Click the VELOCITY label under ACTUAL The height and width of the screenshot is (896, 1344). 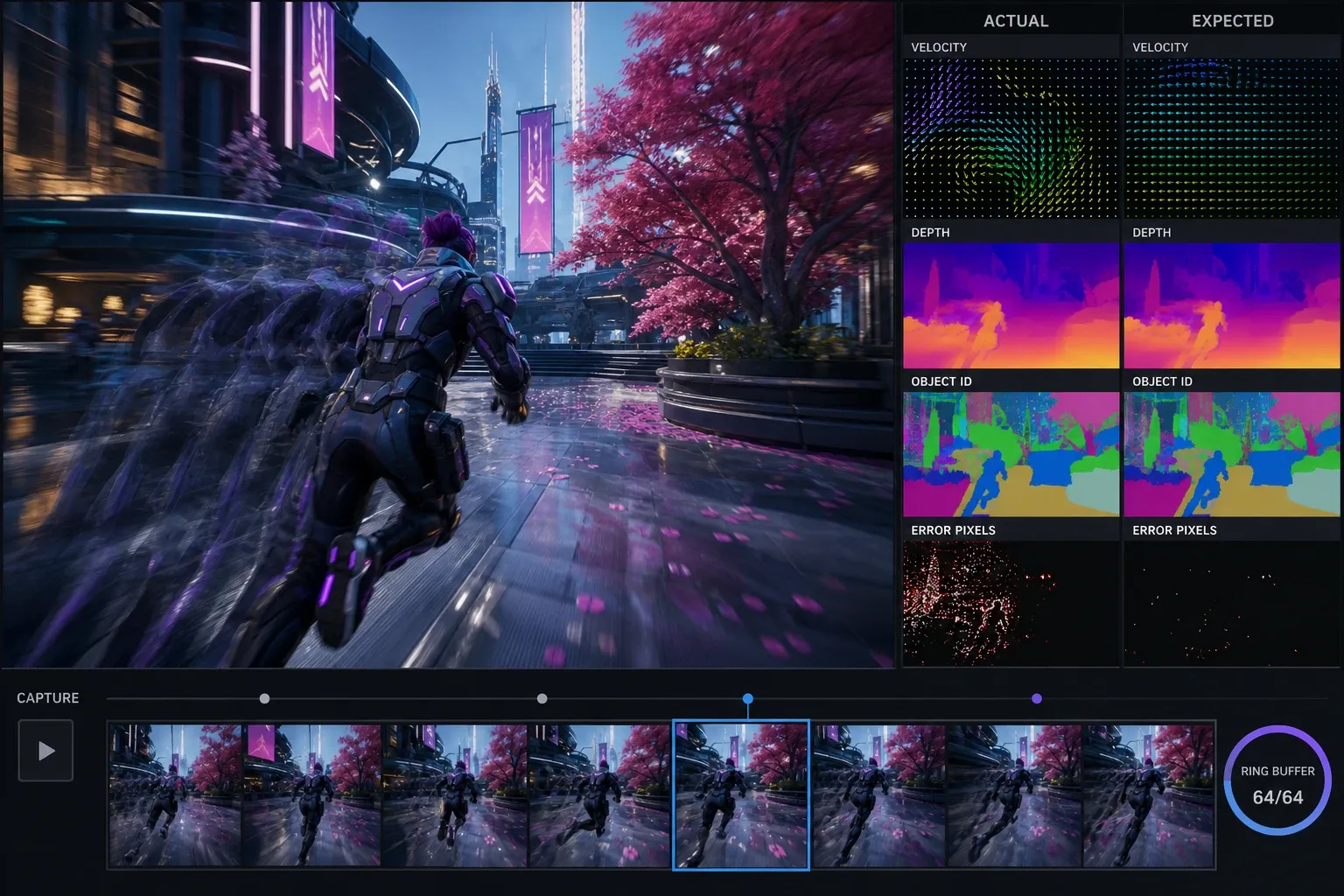[x=939, y=47]
